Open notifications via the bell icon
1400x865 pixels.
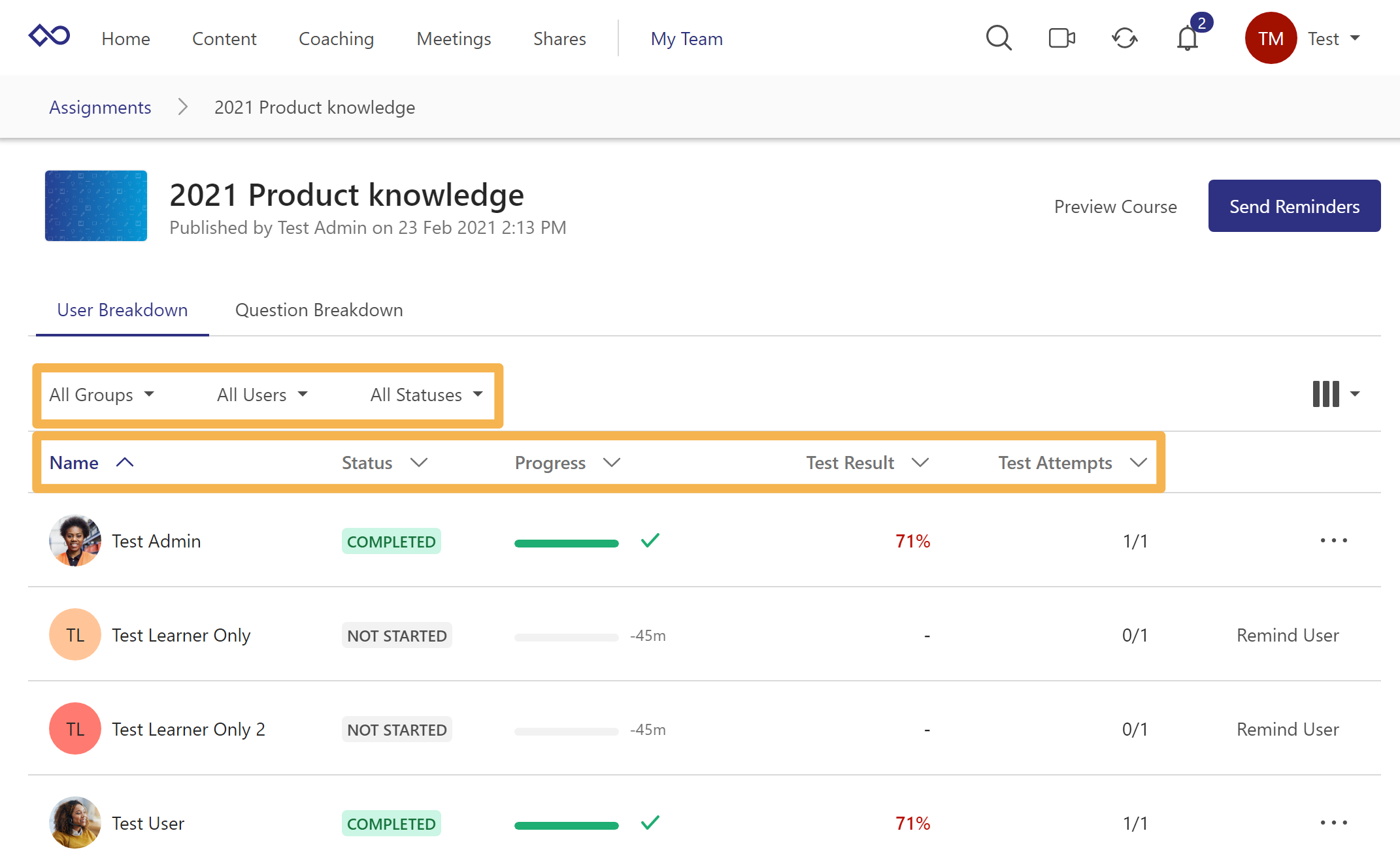coord(1186,39)
